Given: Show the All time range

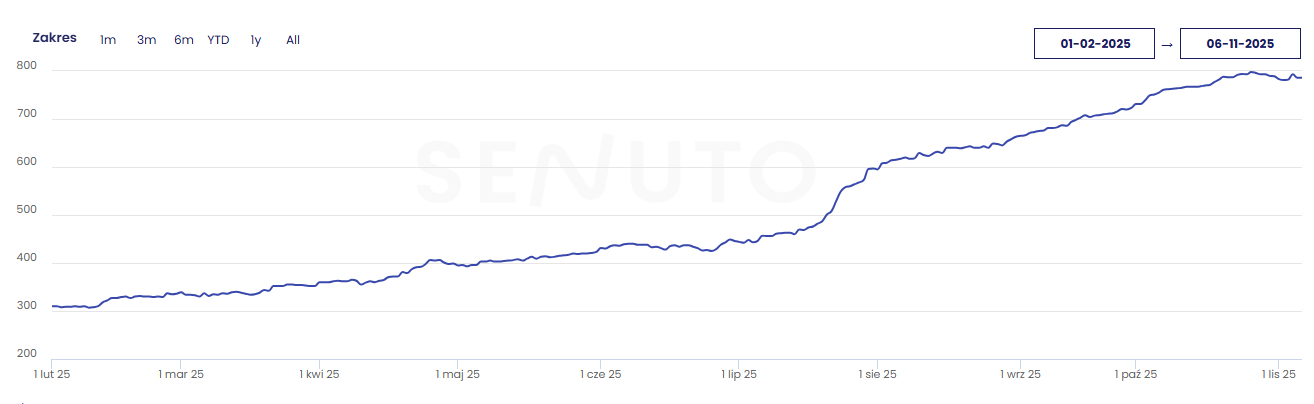Looking at the screenshot, I should [x=293, y=40].
